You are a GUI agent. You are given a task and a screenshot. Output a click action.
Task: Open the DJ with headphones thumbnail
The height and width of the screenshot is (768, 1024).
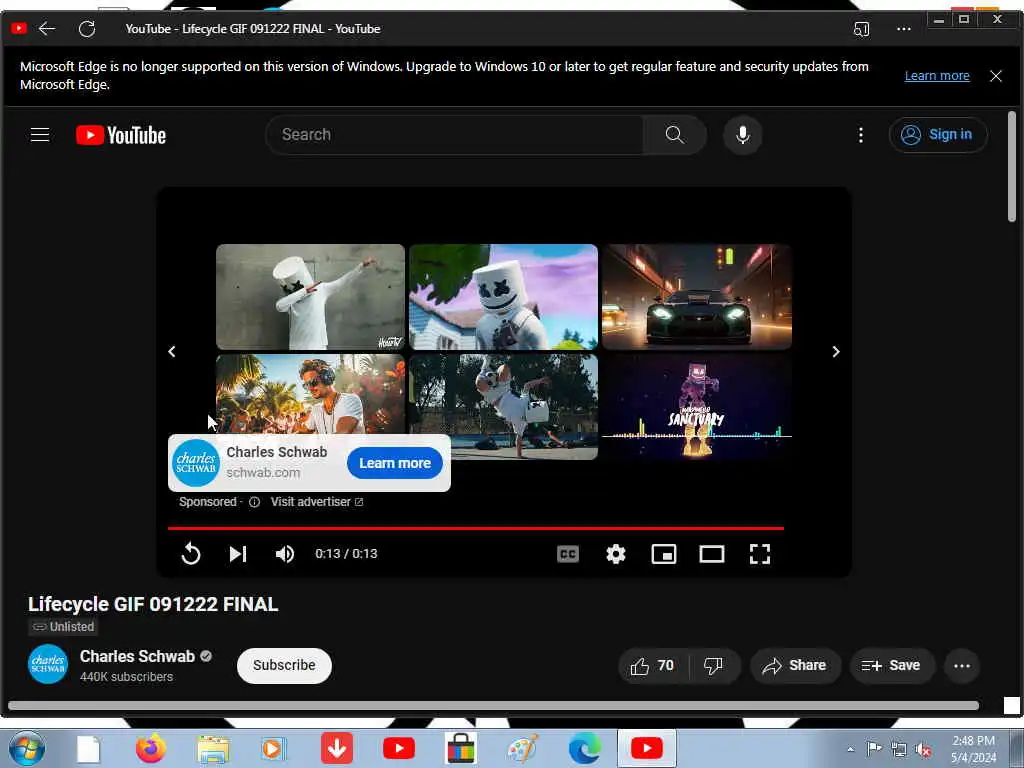[310, 394]
